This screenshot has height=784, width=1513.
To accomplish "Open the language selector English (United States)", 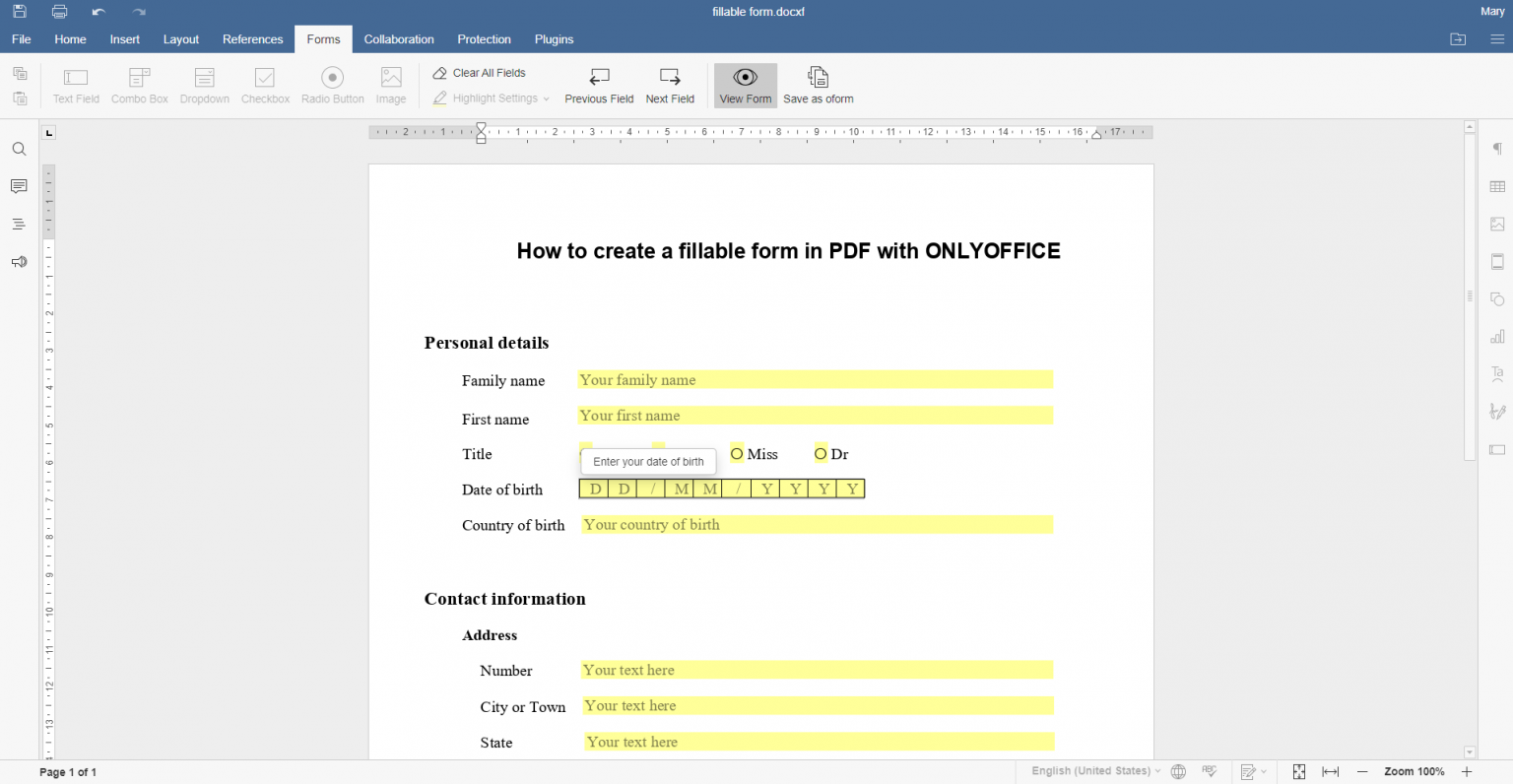I will [x=1089, y=771].
